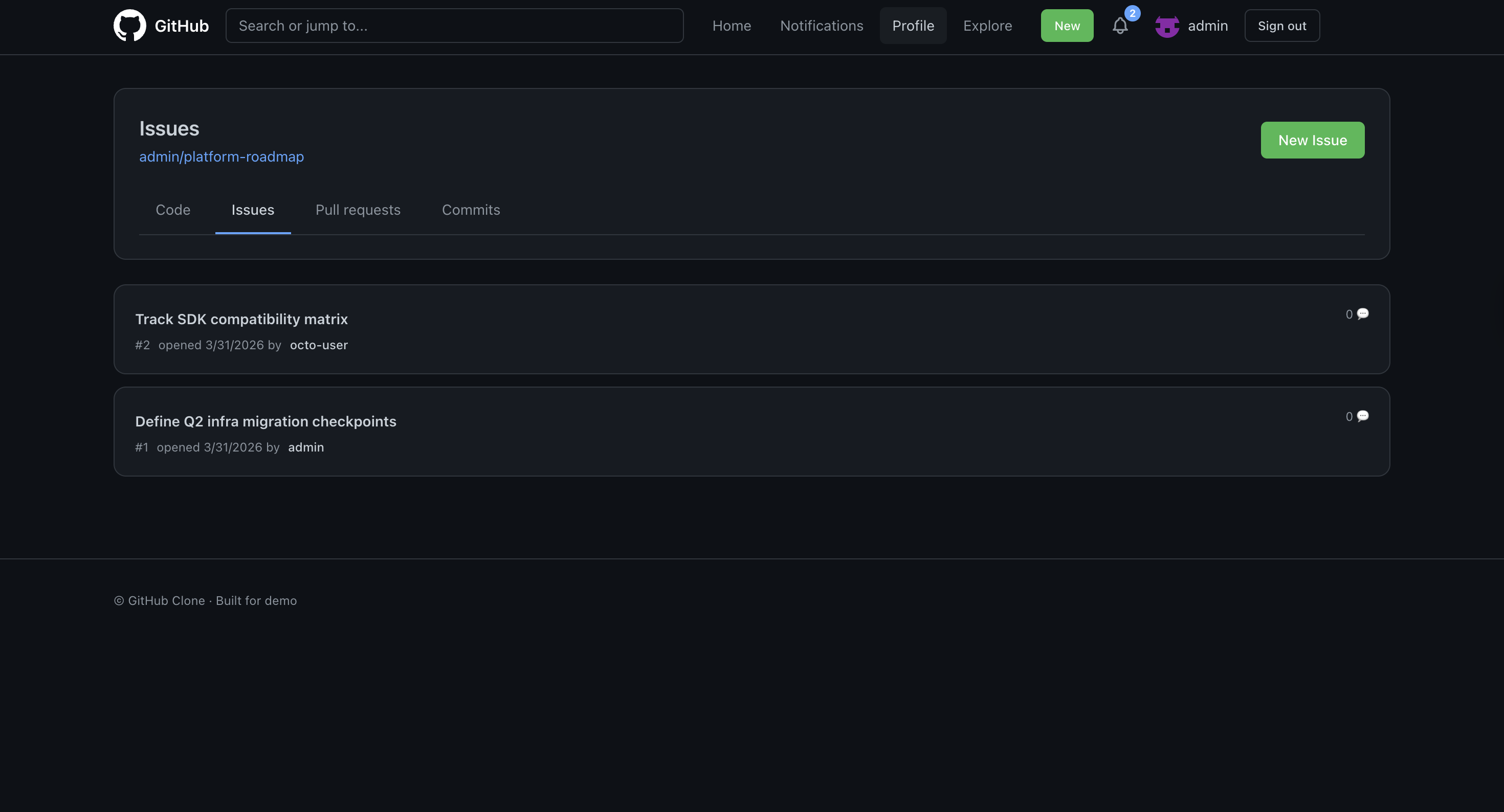Click issue number #1 text
The height and width of the screenshot is (812, 1504).
click(x=141, y=447)
